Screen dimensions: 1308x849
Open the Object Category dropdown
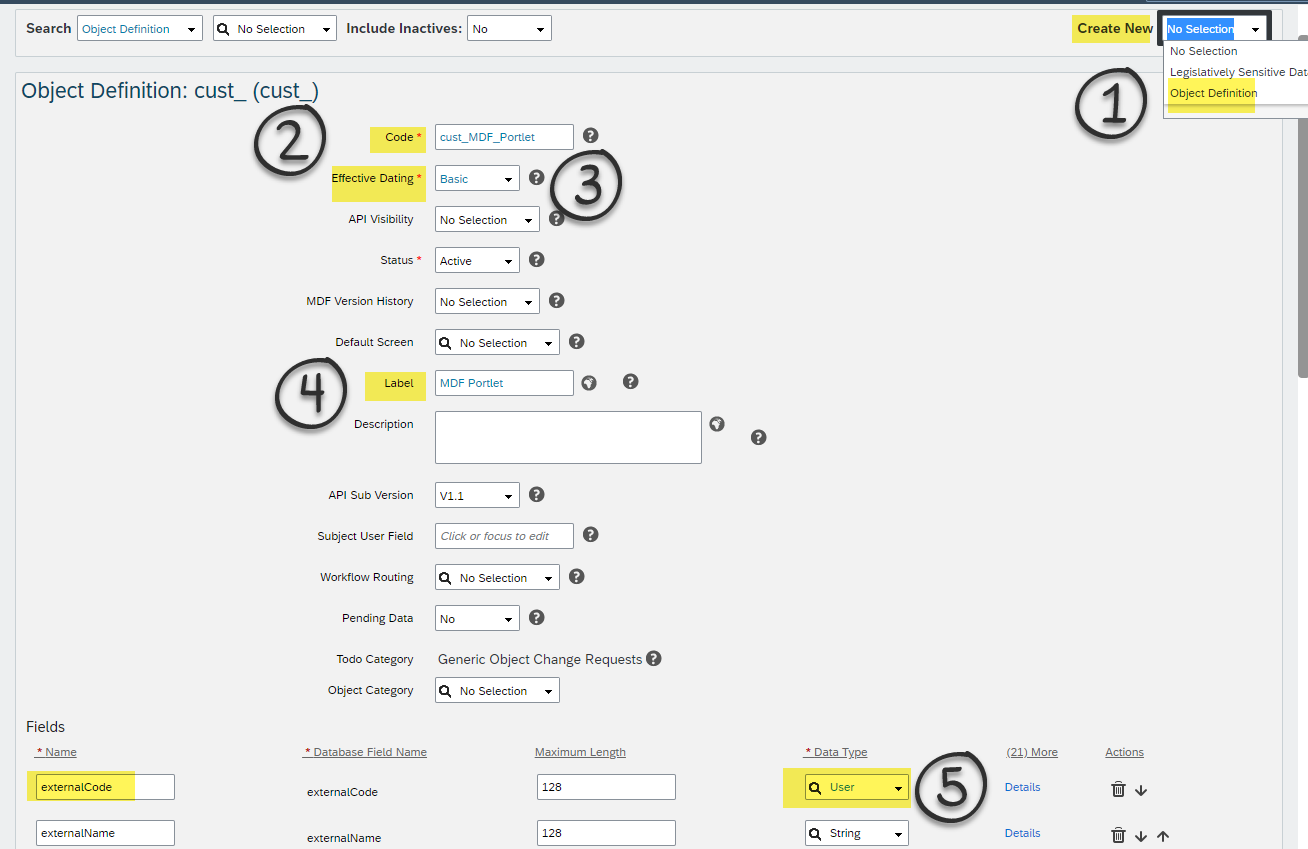497,691
